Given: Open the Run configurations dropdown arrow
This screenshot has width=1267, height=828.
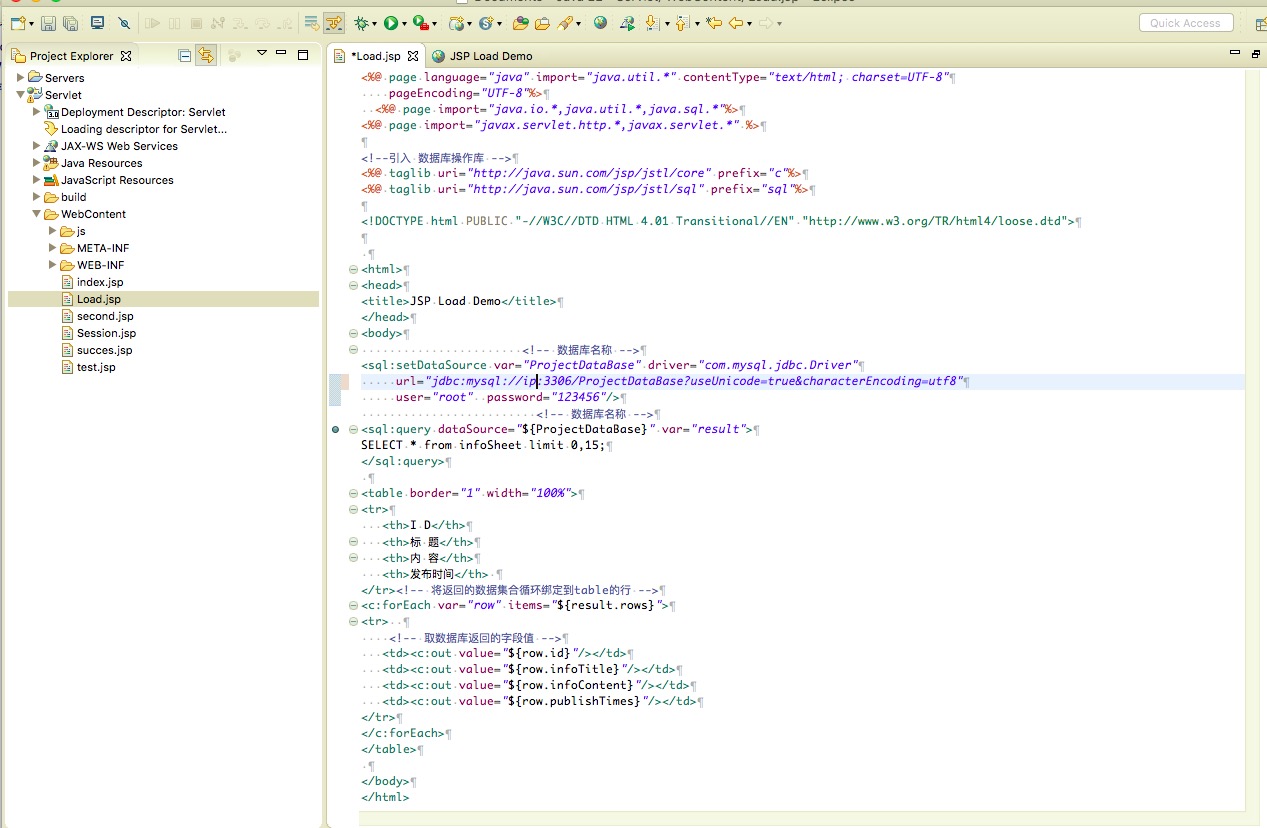Looking at the screenshot, I should (x=404, y=23).
